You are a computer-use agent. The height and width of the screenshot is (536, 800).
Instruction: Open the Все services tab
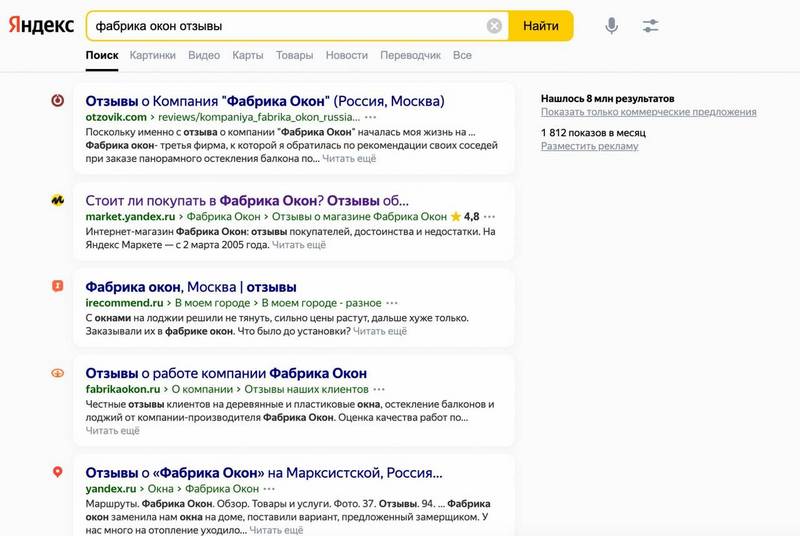(x=462, y=55)
